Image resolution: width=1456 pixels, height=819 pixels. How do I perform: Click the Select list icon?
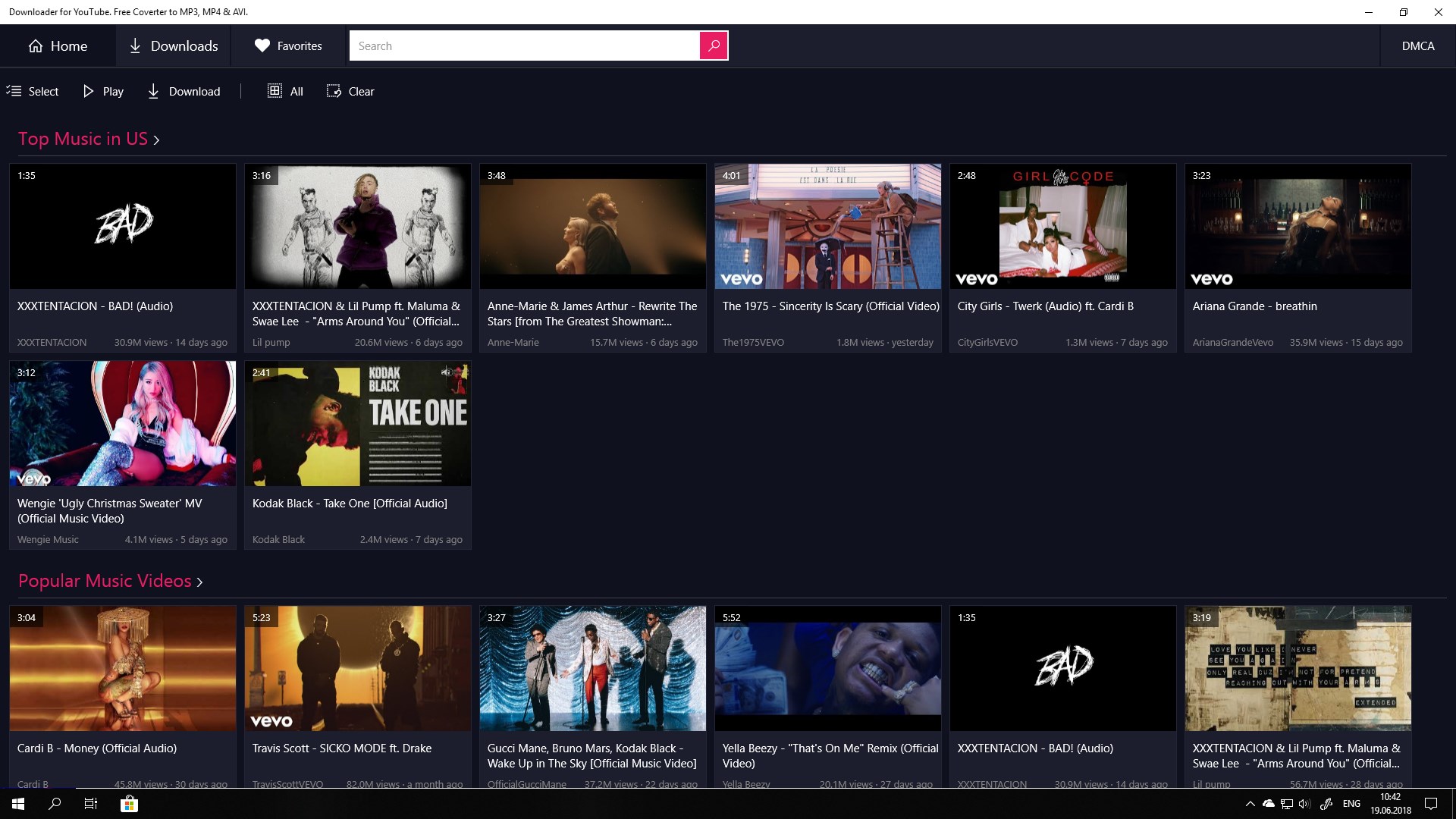coord(14,91)
